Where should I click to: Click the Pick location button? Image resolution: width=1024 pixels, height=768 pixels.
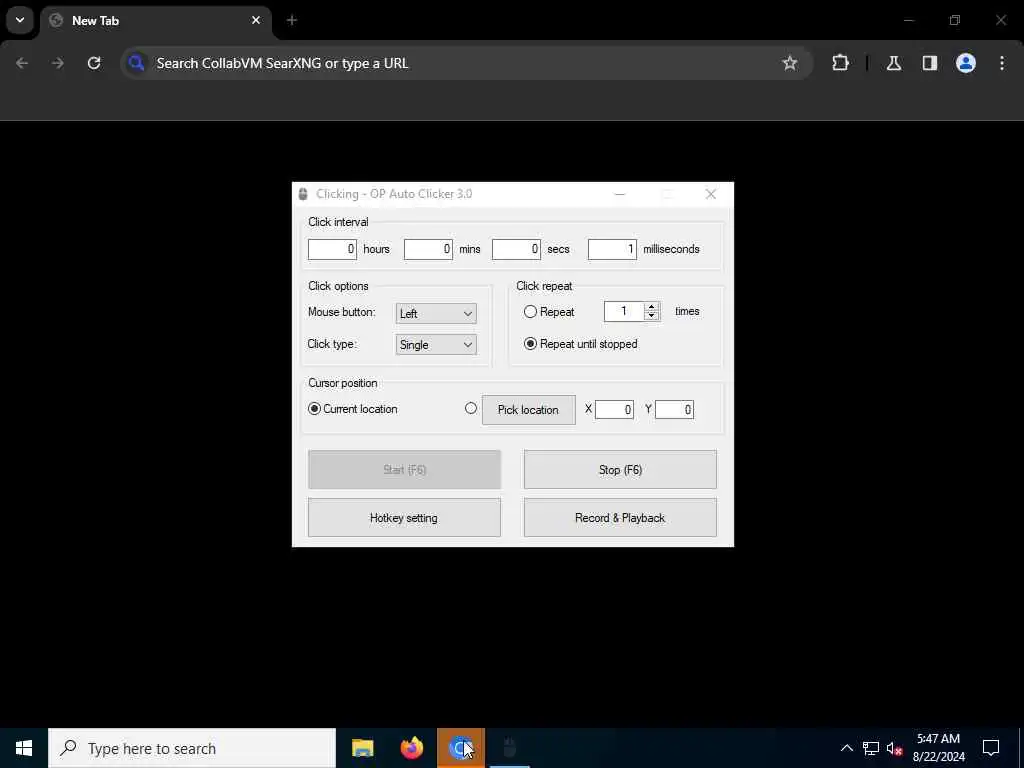pos(529,410)
